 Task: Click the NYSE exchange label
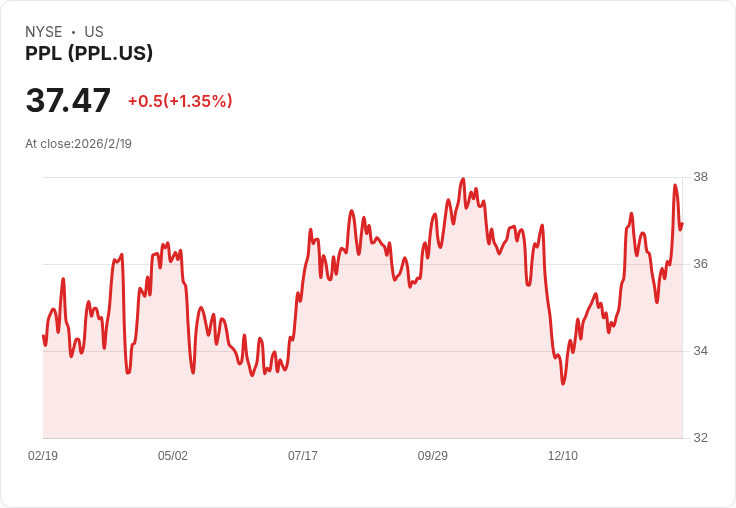point(44,32)
